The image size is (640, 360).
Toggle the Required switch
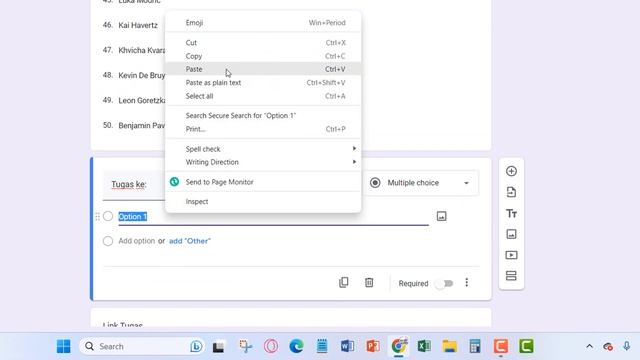(444, 283)
